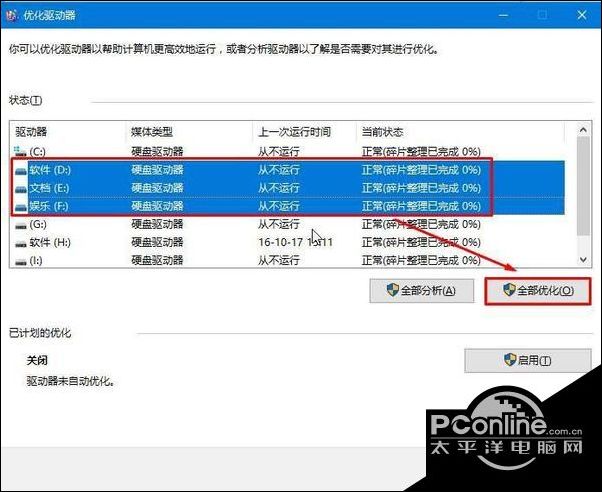Select the (C:) drive row name

(x=37, y=152)
